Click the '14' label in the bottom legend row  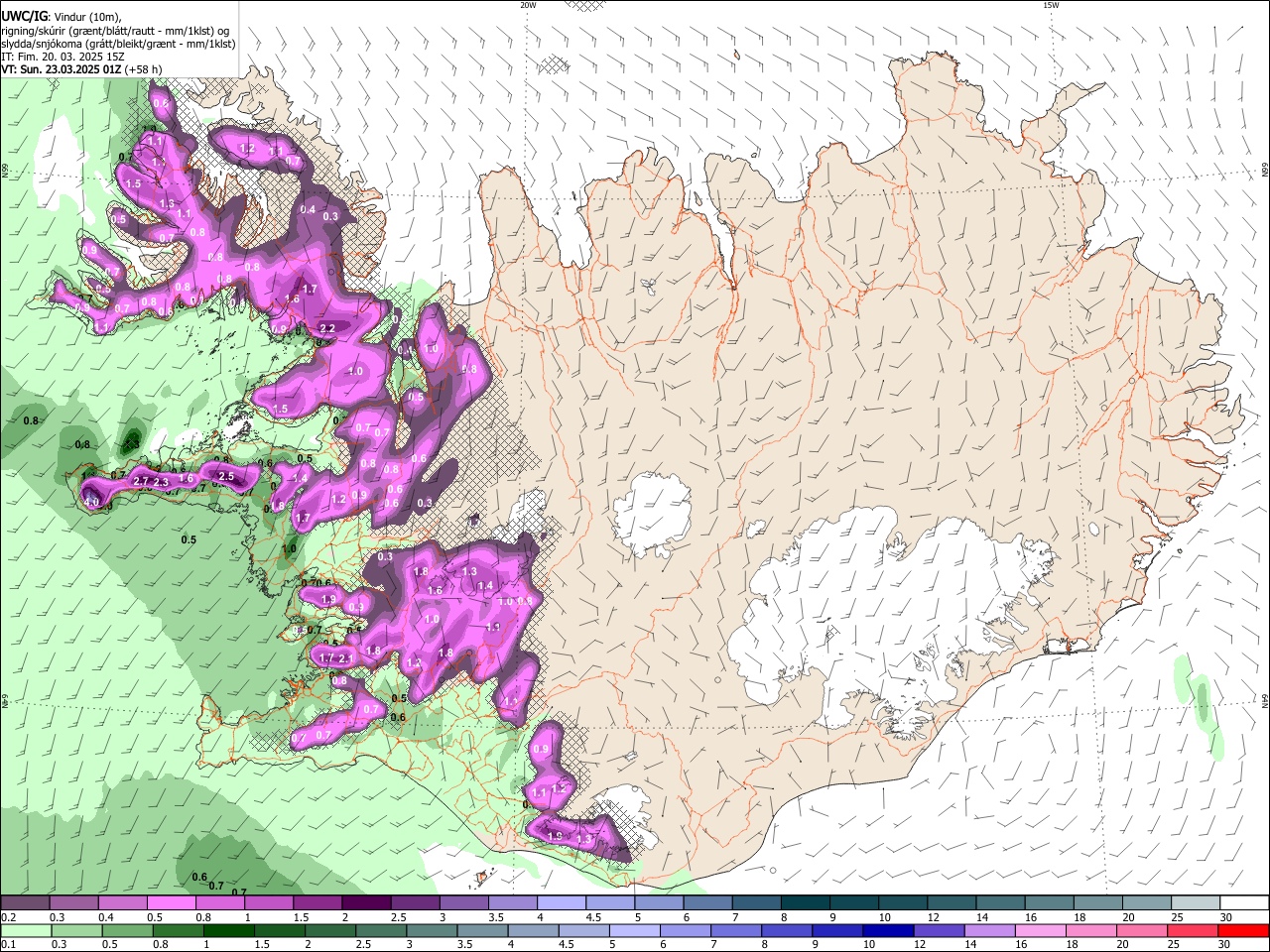[x=968, y=945]
